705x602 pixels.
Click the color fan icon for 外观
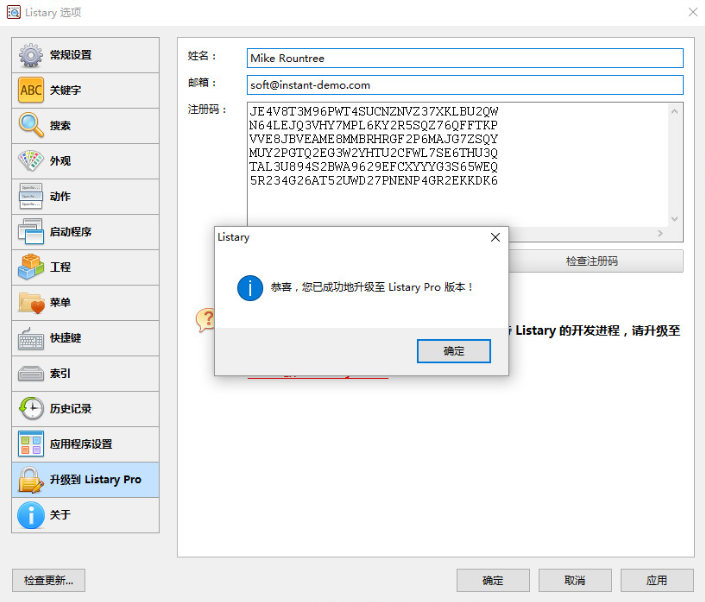coord(31,161)
